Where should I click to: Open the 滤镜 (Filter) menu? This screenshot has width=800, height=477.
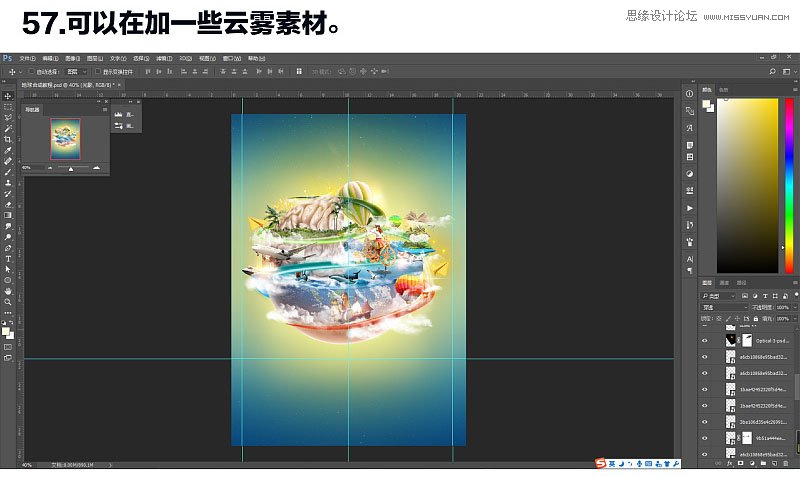pyautogui.click(x=164, y=59)
